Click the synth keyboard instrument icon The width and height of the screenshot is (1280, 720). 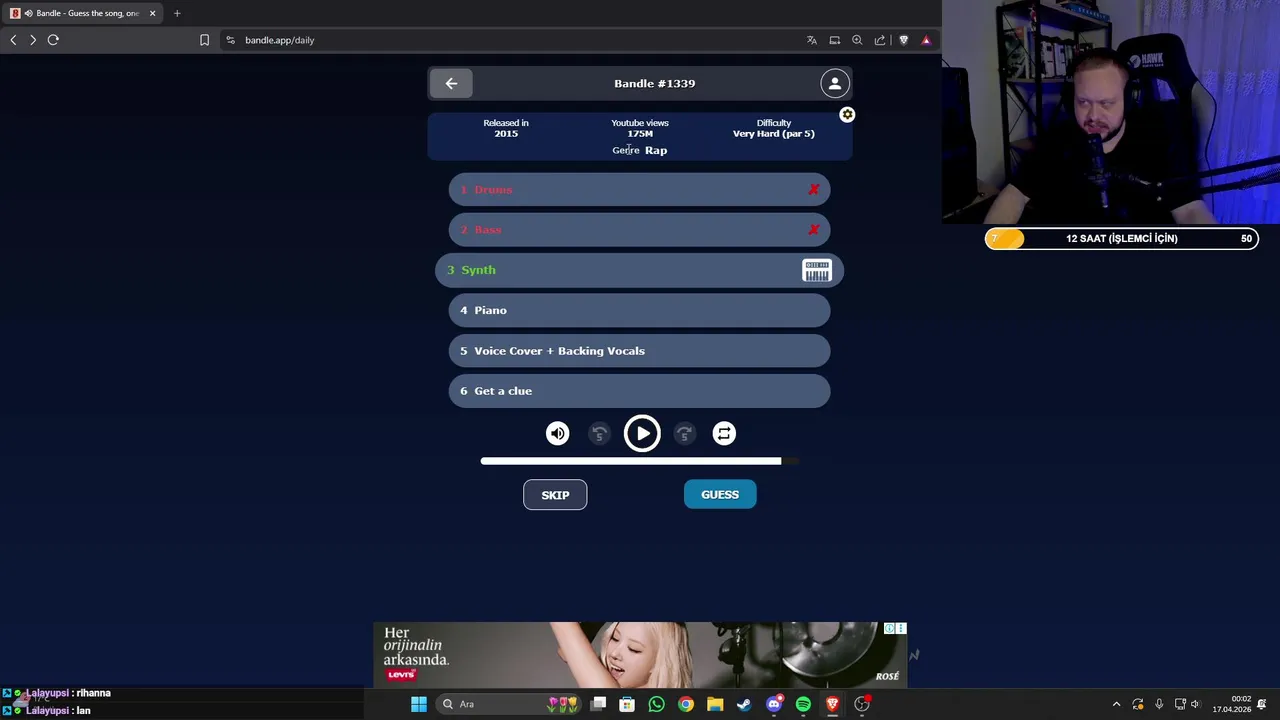[817, 270]
